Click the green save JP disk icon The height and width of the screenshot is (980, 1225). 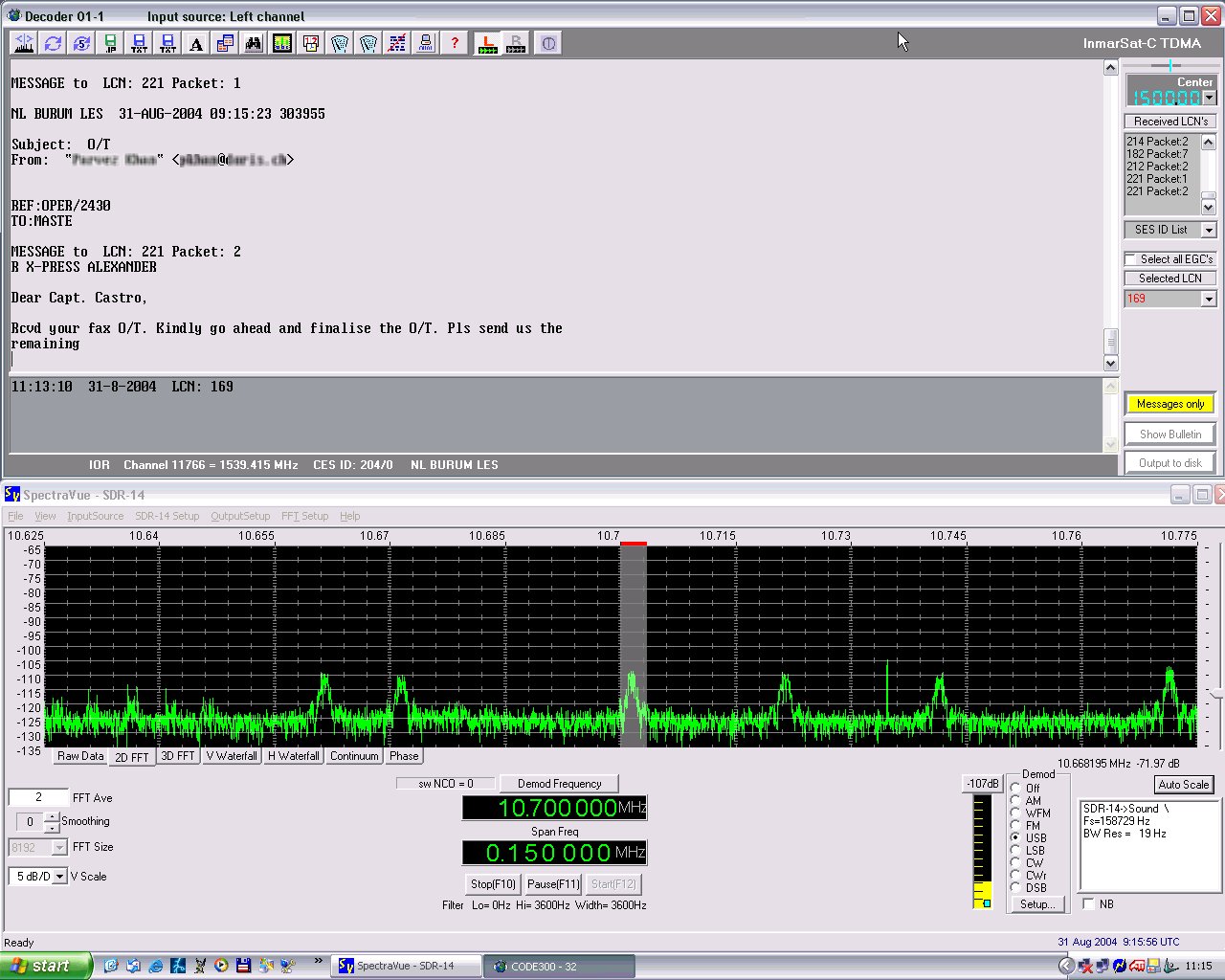110,43
